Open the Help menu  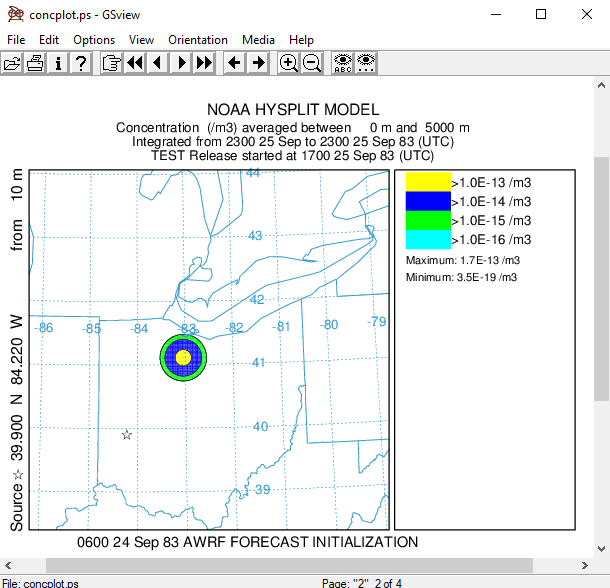(x=301, y=40)
